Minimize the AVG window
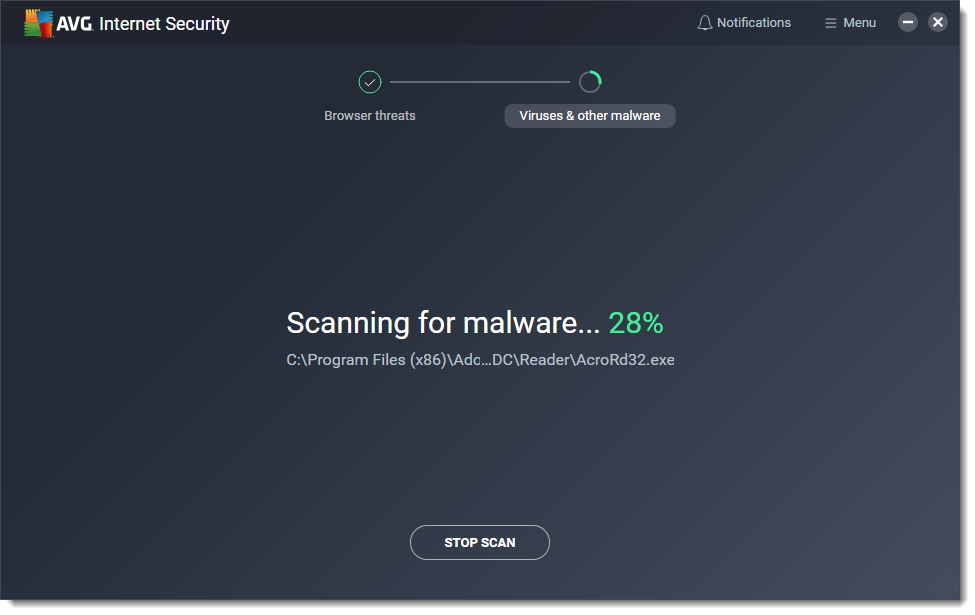The width and height of the screenshot is (975, 615). tap(907, 21)
